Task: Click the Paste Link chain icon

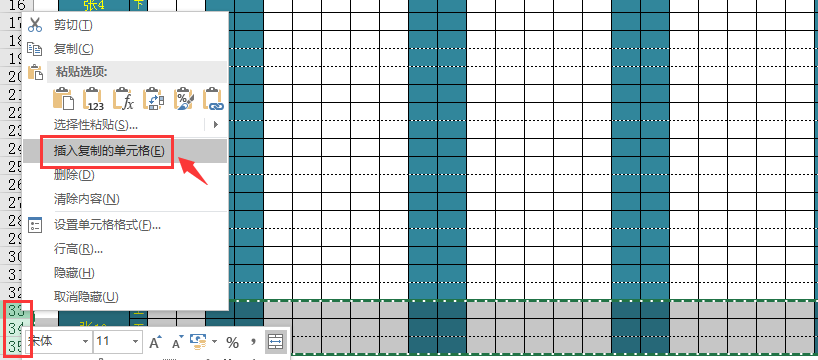Action: (x=213, y=98)
